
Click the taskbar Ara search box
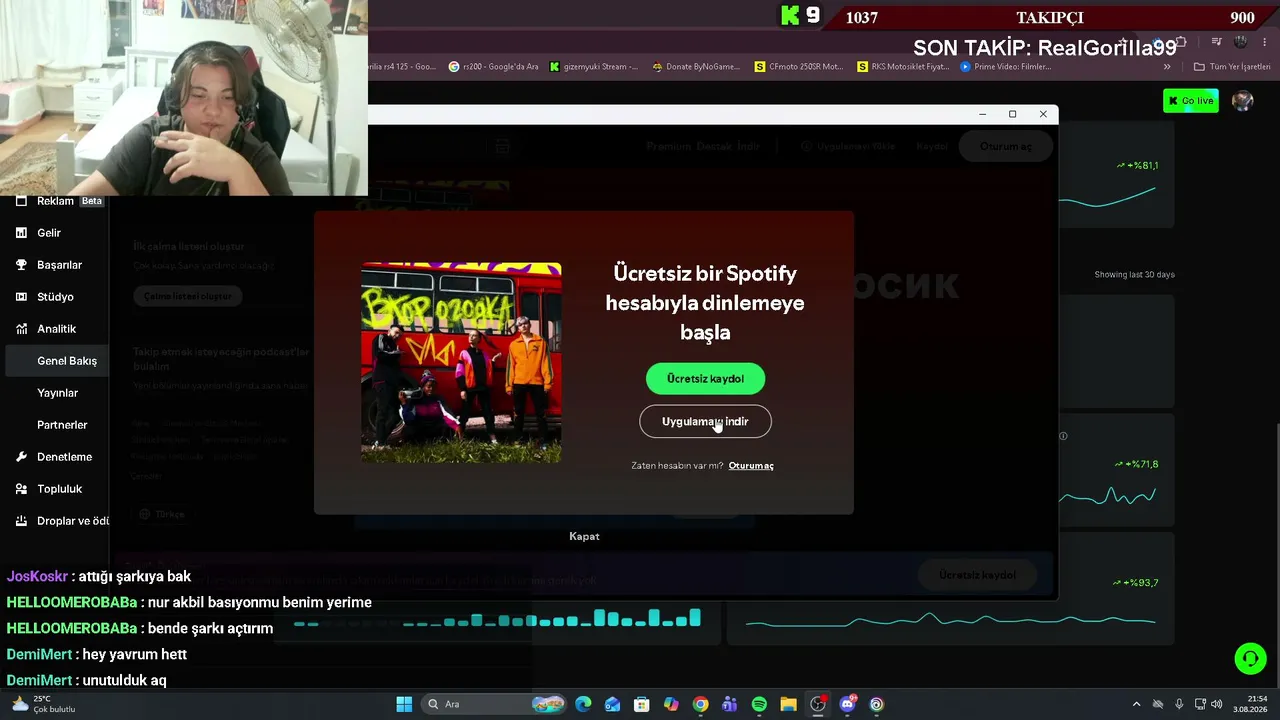(x=495, y=705)
